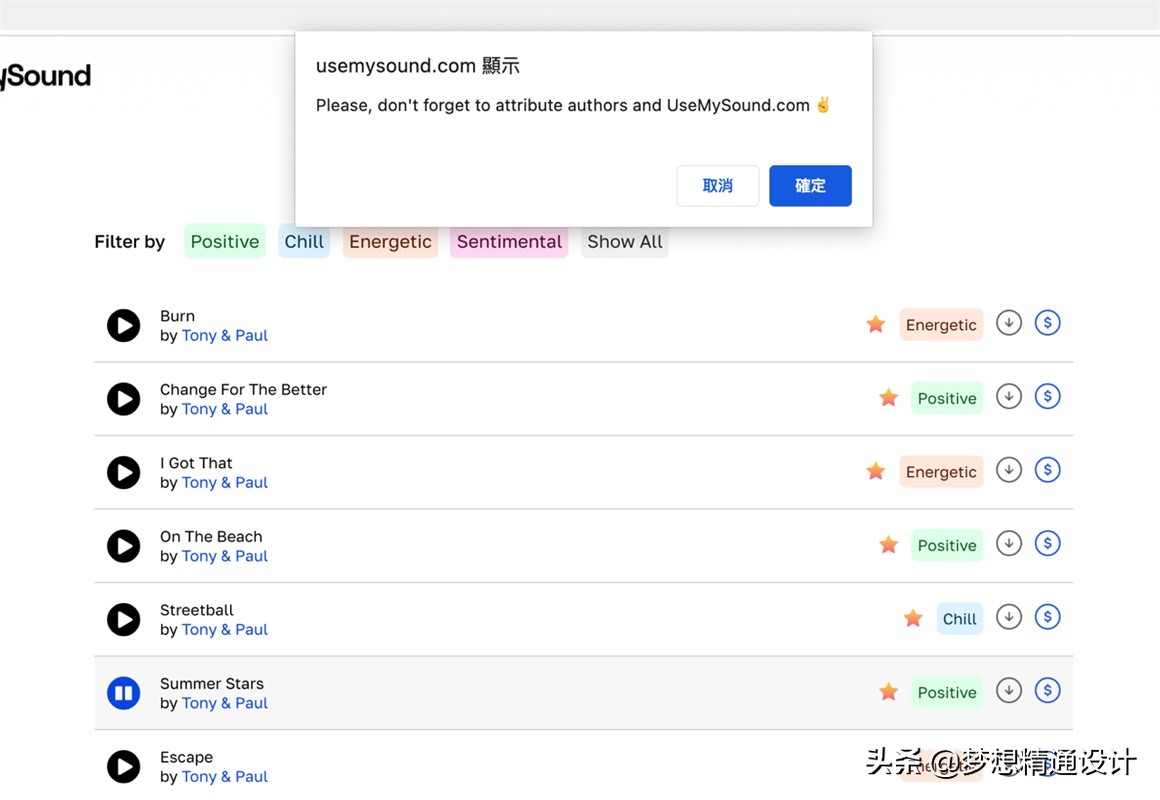This screenshot has width=1160, height=800.
Task: Download the I Got That track
Action: (x=1009, y=470)
